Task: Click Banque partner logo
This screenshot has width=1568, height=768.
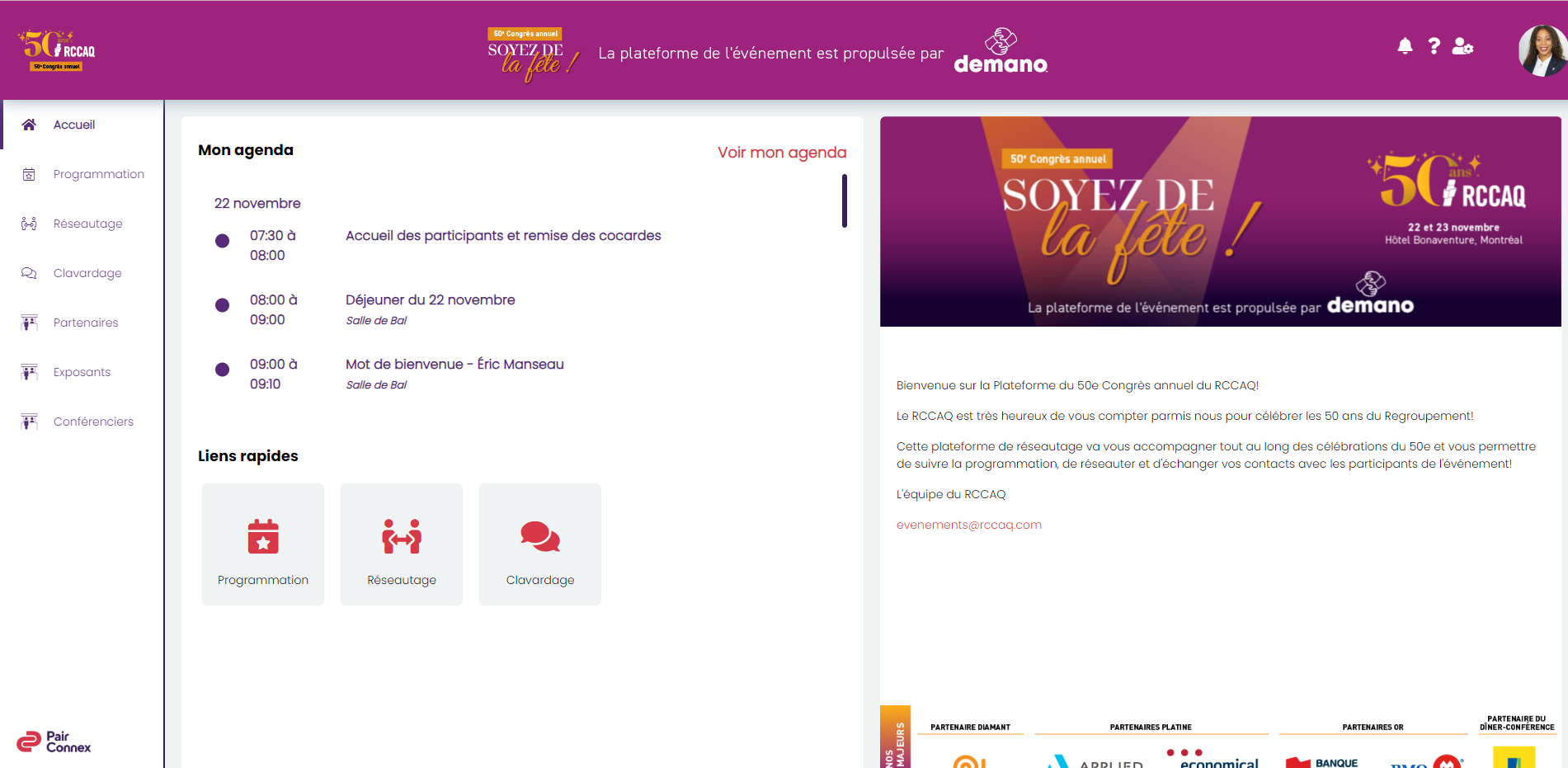Action: pyautogui.click(x=1322, y=762)
